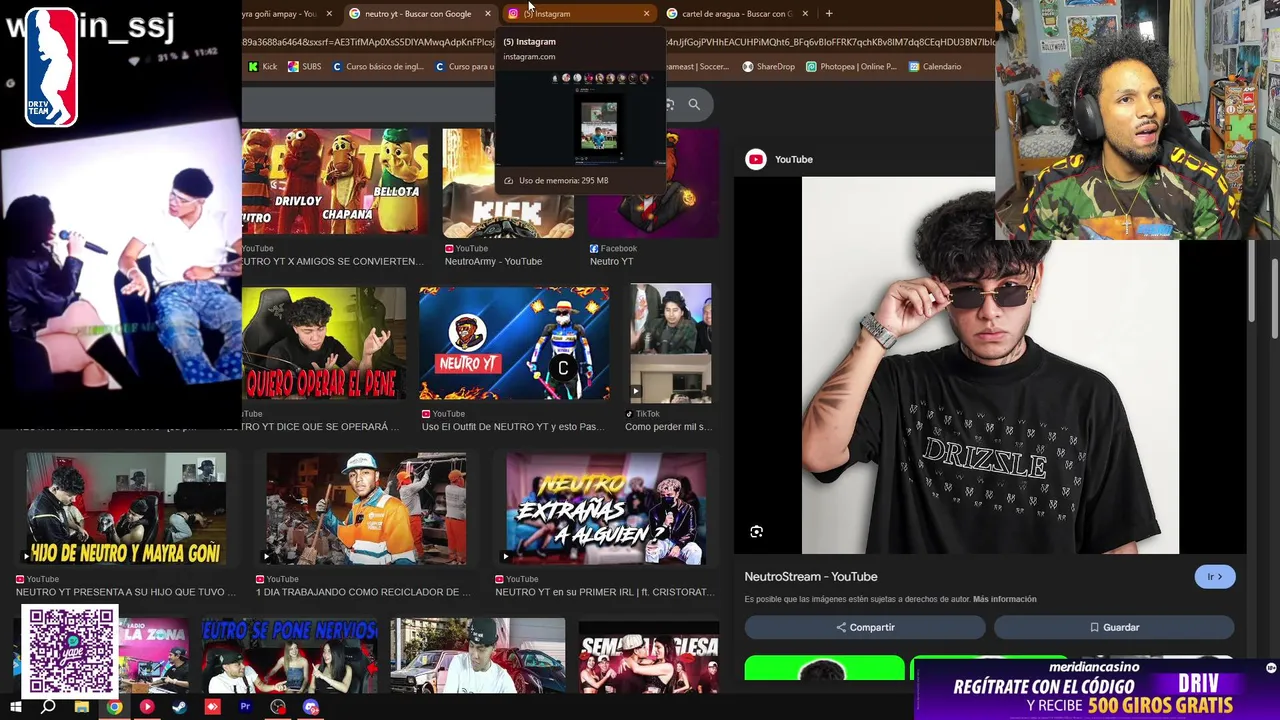Open the thumbnail with the sports car
Image resolution: width=1280 pixels, height=720 pixels.
point(478,656)
